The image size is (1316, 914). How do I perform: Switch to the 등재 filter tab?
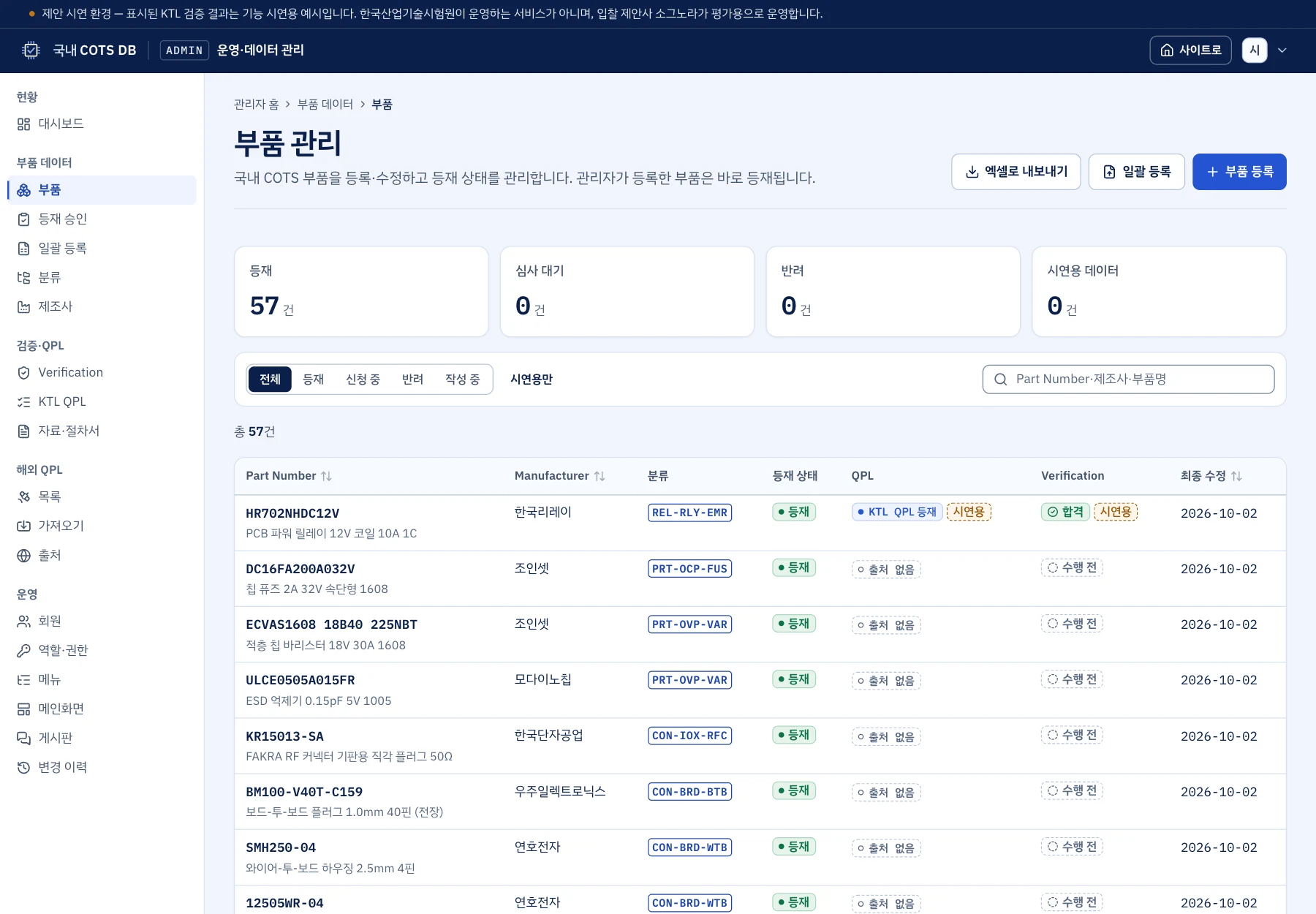(x=313, y=379)
